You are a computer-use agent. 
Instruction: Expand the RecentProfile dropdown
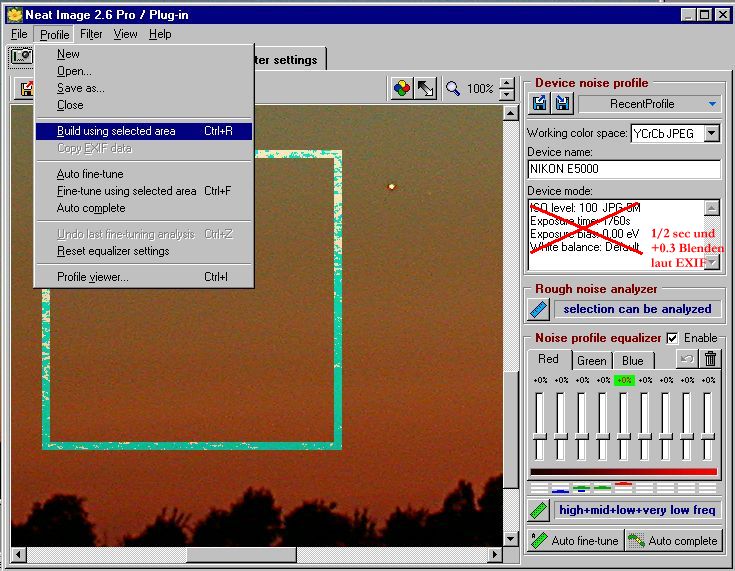click(711, 104)
